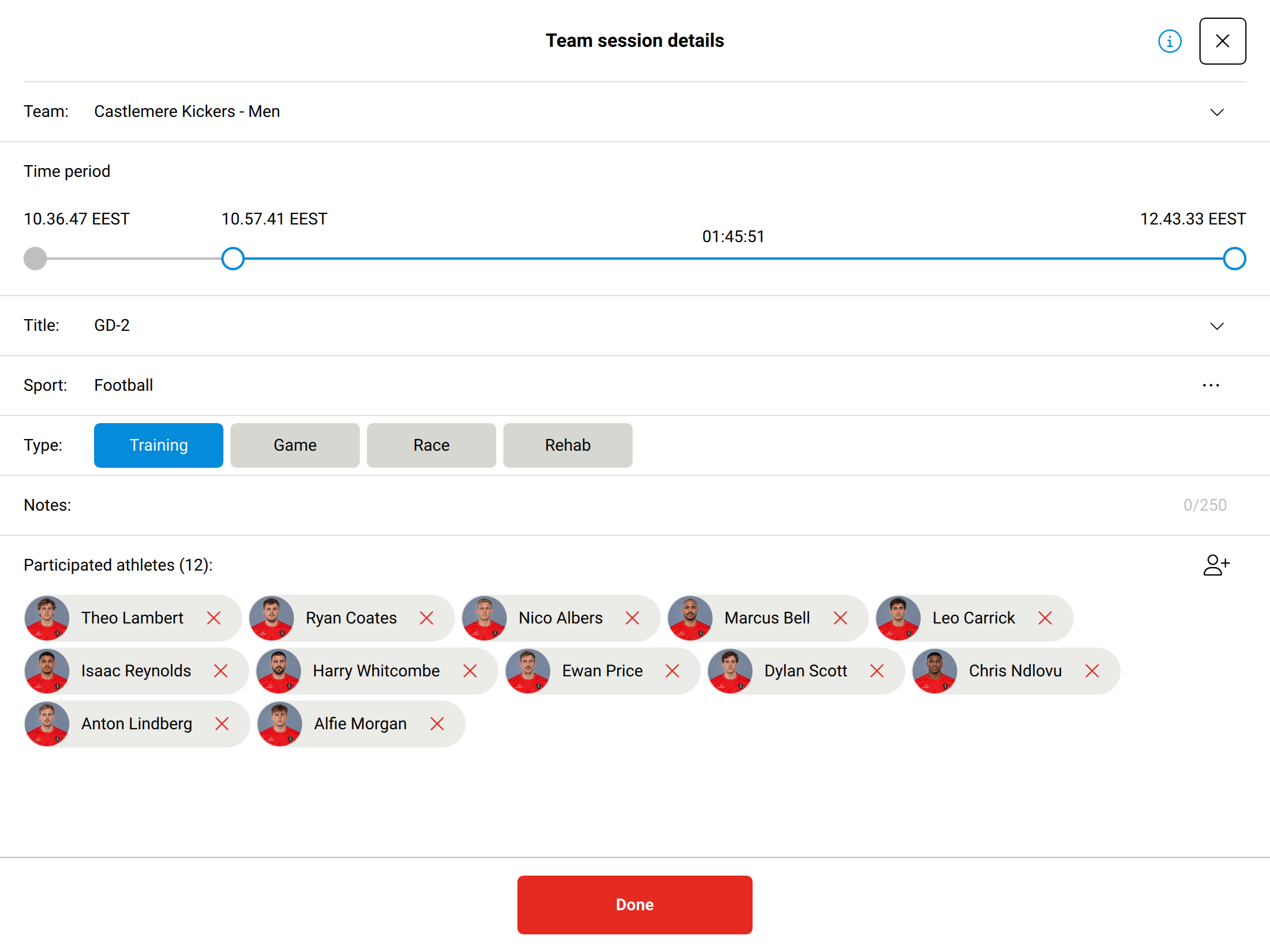Expand the Title dropdown chevron
Screen dimensions: 1270x952
tap(1217, 326)
